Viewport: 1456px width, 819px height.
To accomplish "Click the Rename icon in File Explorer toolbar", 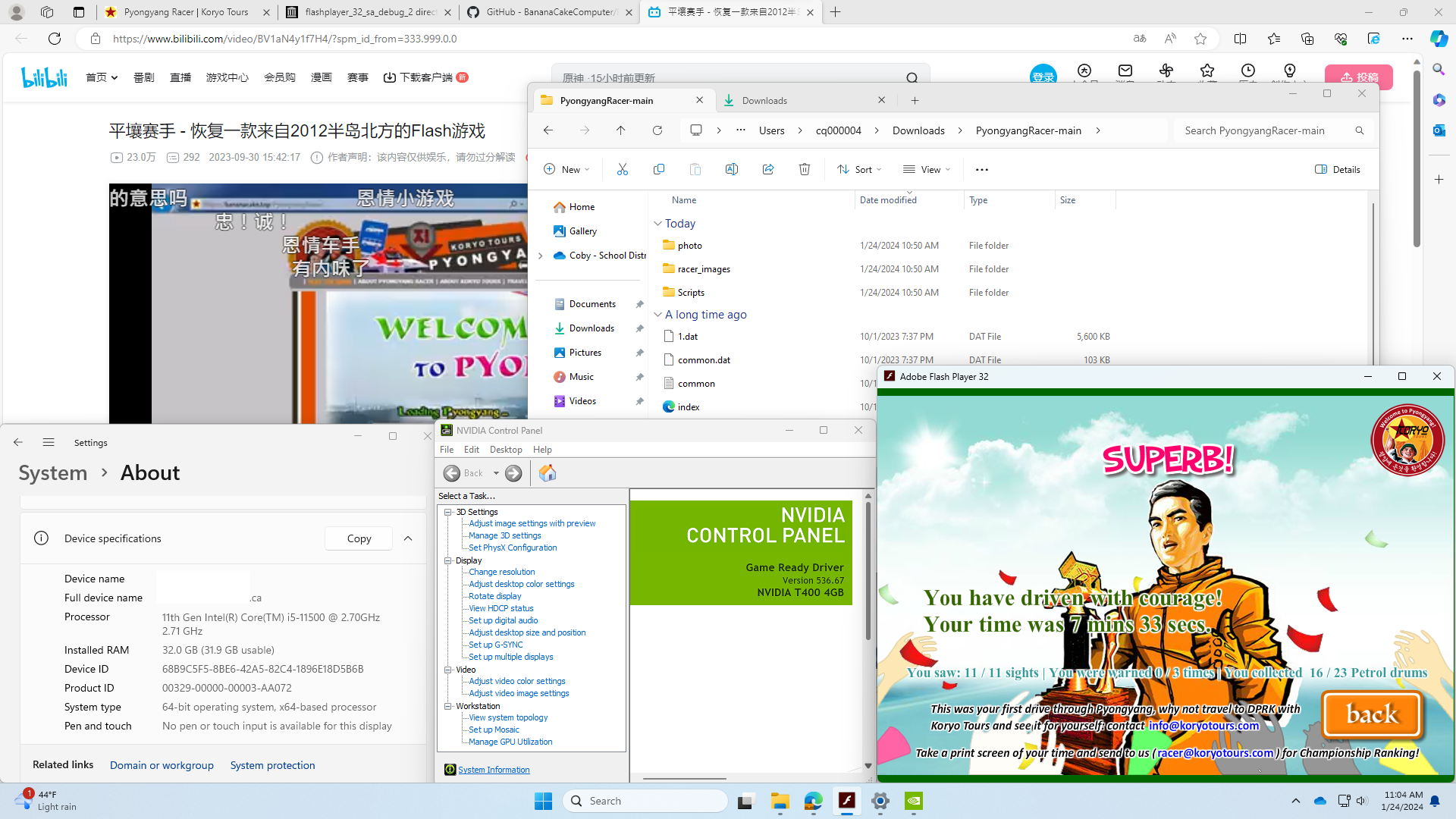I will pos(731,170).
